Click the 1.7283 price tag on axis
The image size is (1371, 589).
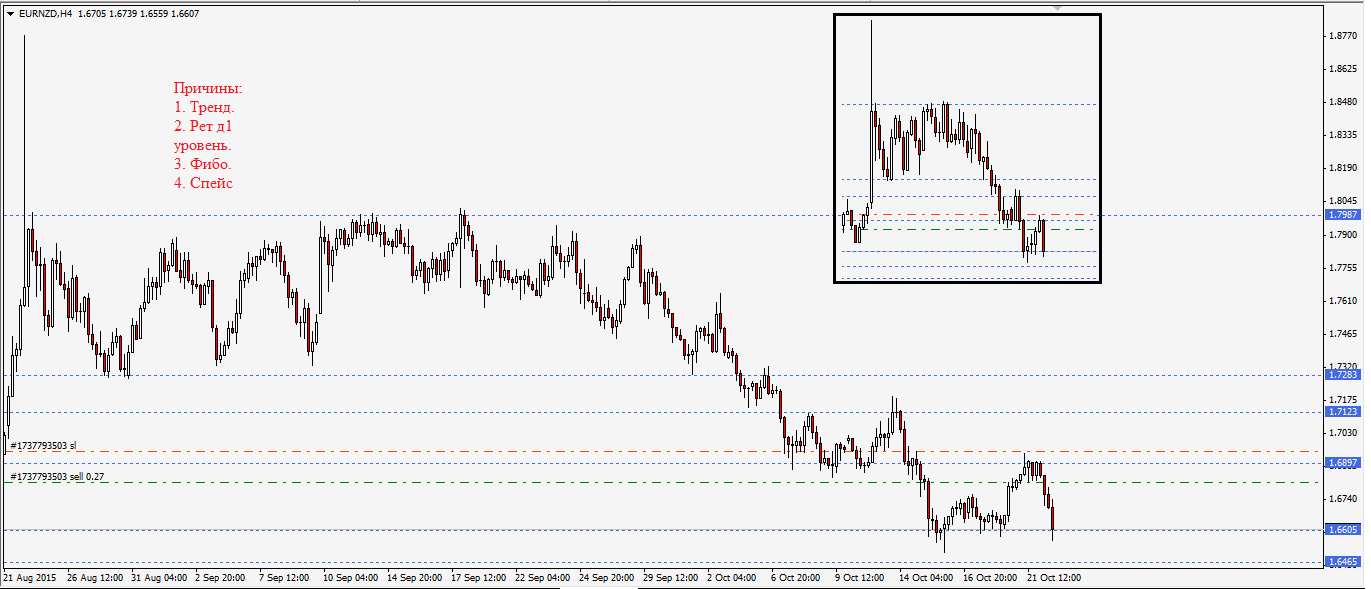(1341, 375)
